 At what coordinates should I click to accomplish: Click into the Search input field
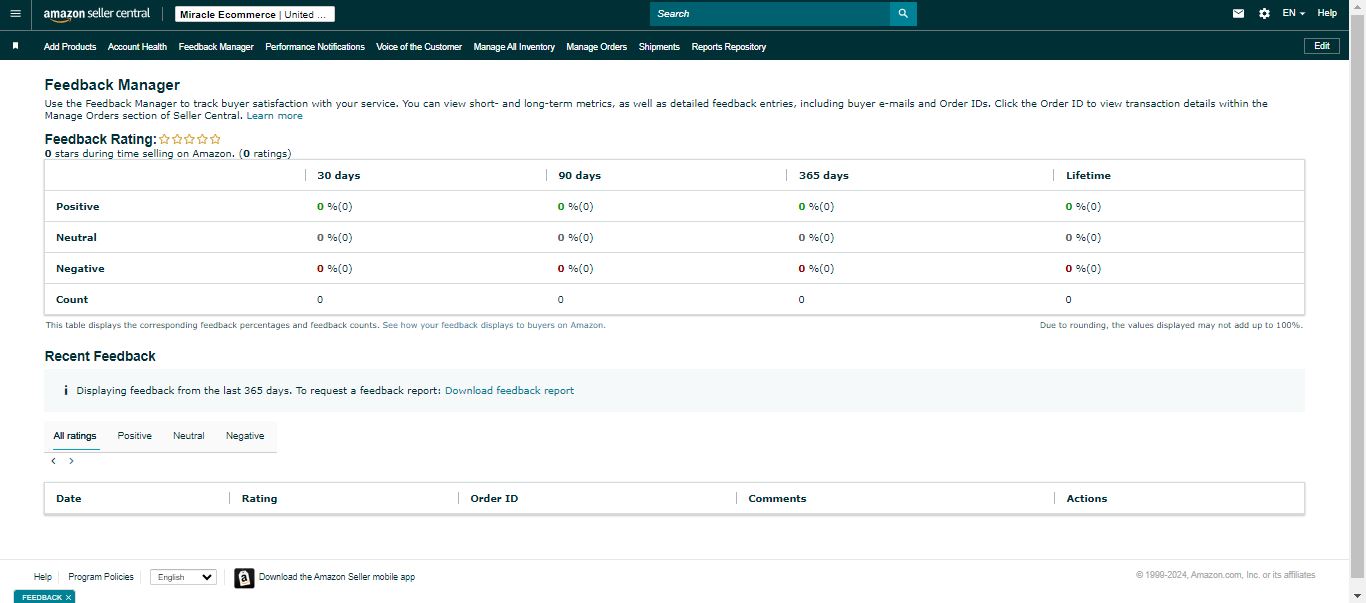tap(770, 14)
